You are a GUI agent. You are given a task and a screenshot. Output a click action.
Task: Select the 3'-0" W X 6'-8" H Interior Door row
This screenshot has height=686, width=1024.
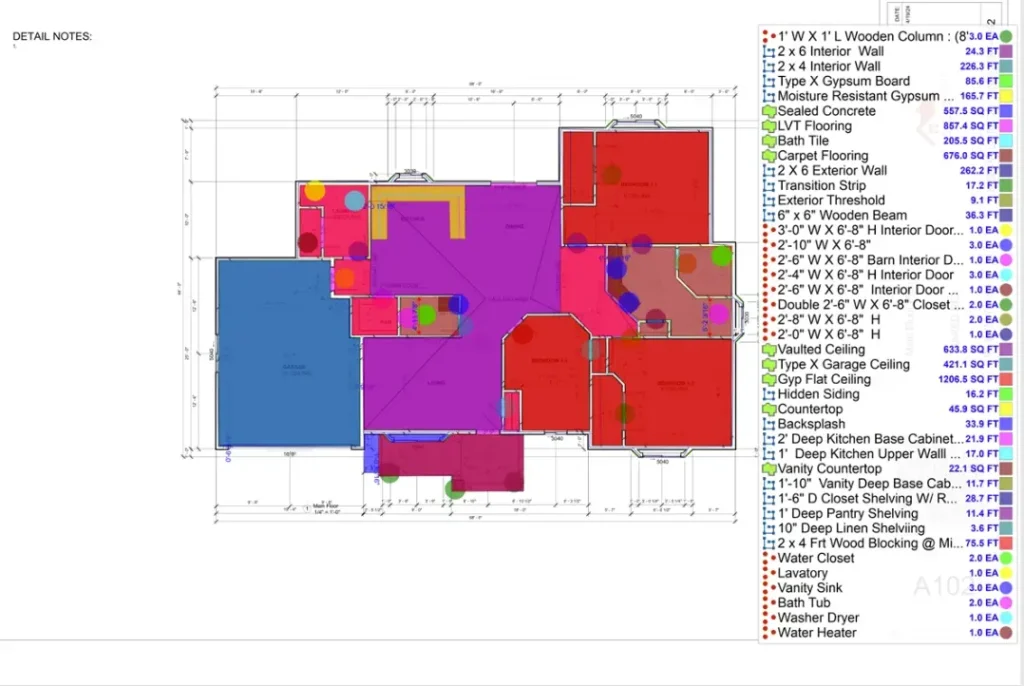click(888, 231)
